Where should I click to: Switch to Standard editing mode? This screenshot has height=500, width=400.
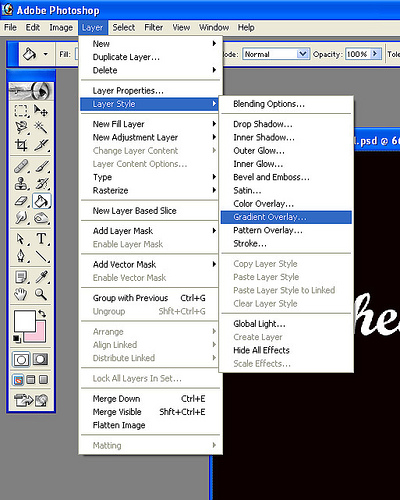(x=21, y=360)
